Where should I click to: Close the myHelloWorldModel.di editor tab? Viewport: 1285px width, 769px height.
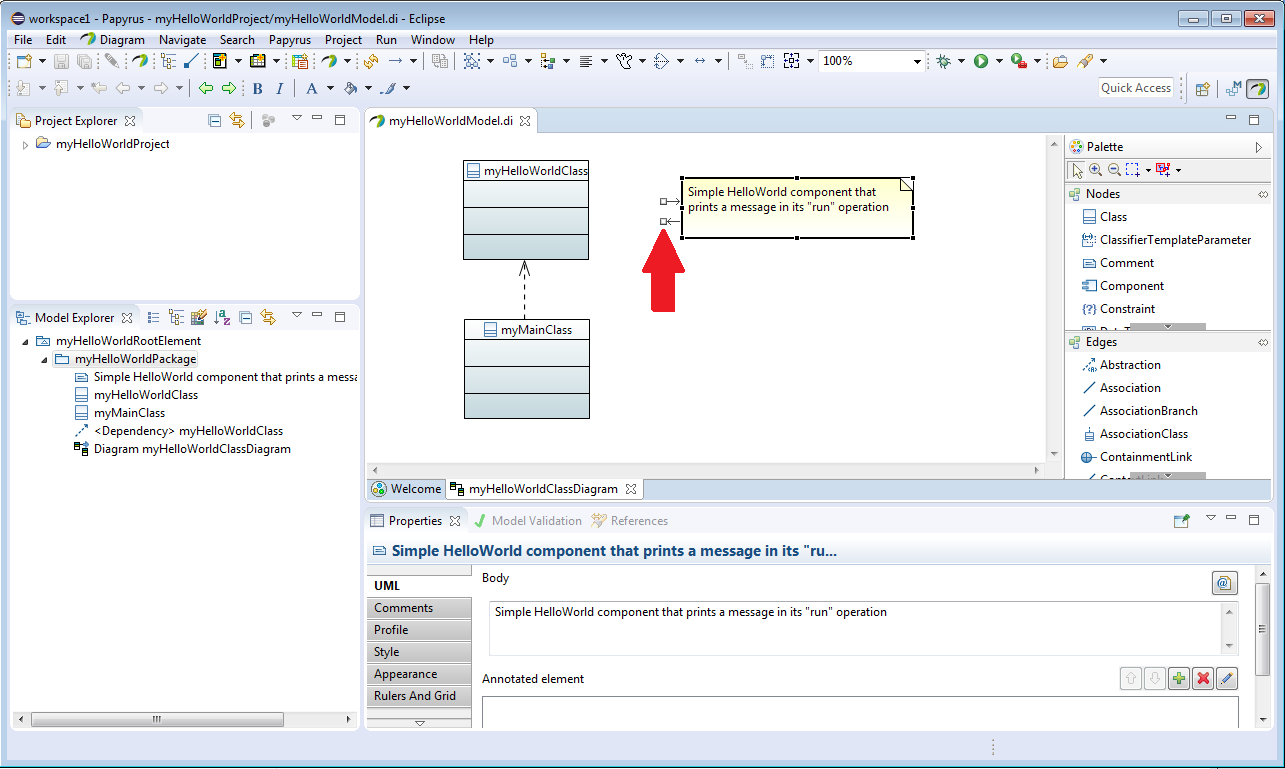click(x=525, y=121)
